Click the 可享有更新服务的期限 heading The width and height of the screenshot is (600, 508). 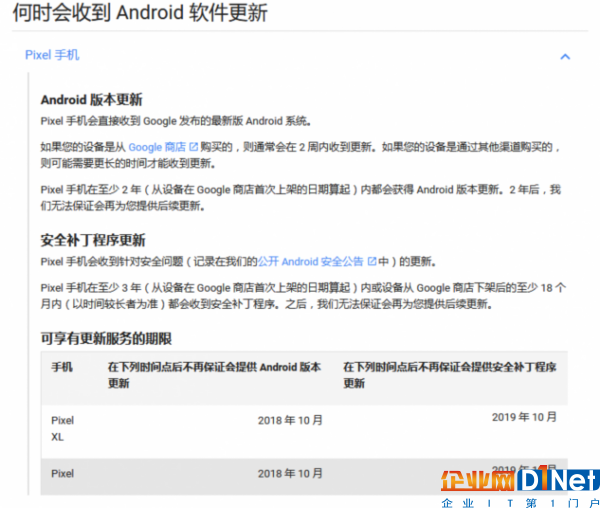click(106, 339)
